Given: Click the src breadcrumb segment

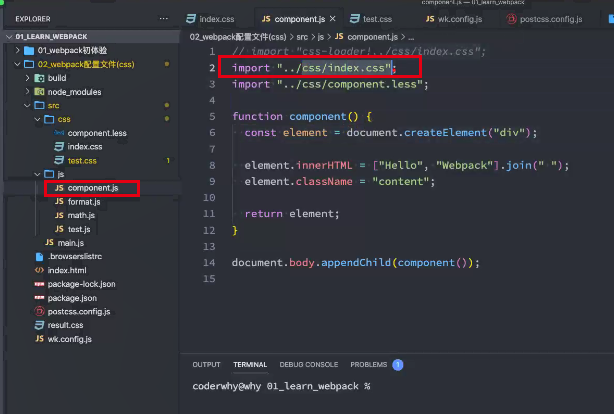Looking at the screenshot, I should [x=302, y=37].
